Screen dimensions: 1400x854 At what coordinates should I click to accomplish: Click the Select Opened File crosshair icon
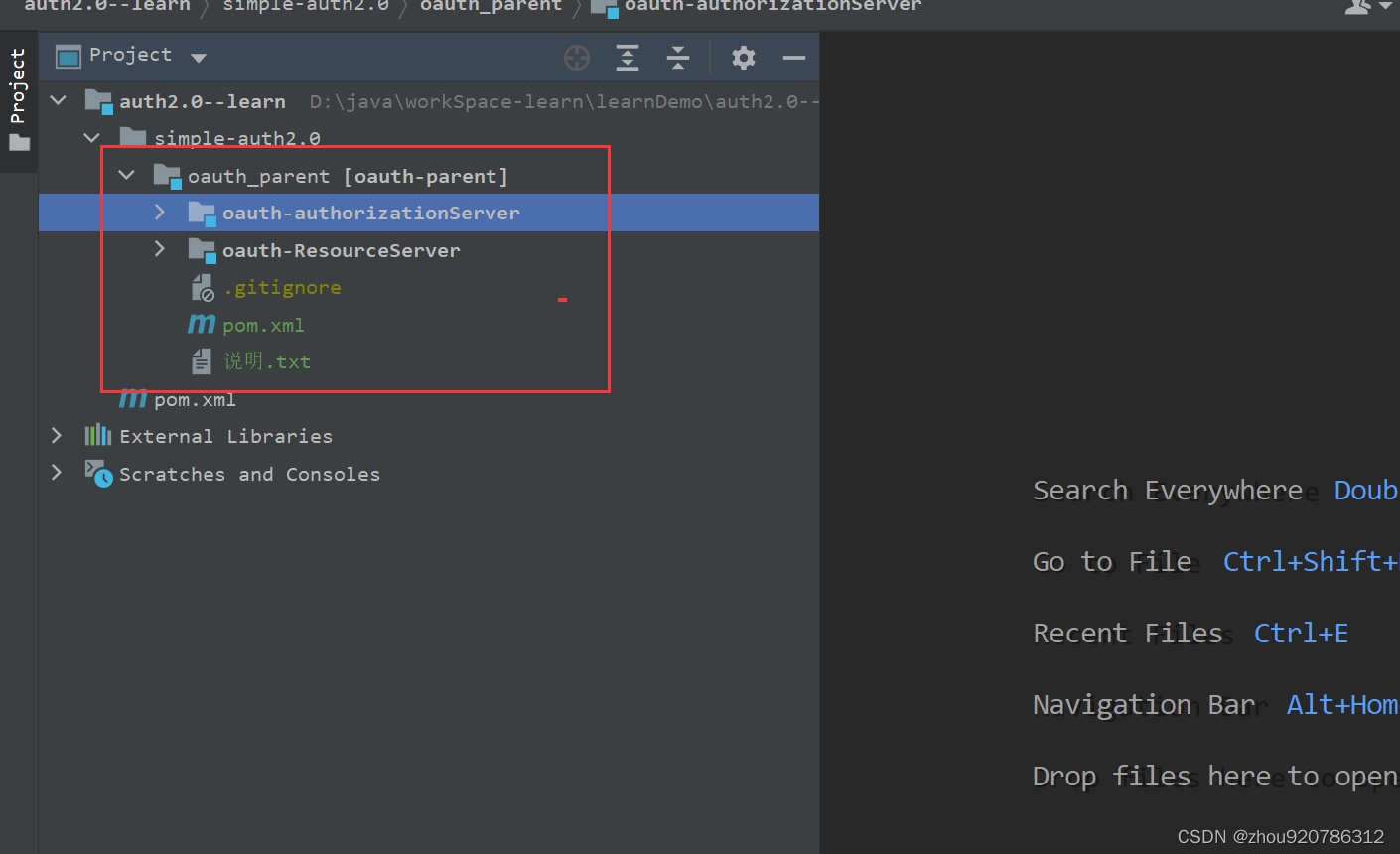click(577, 58)
